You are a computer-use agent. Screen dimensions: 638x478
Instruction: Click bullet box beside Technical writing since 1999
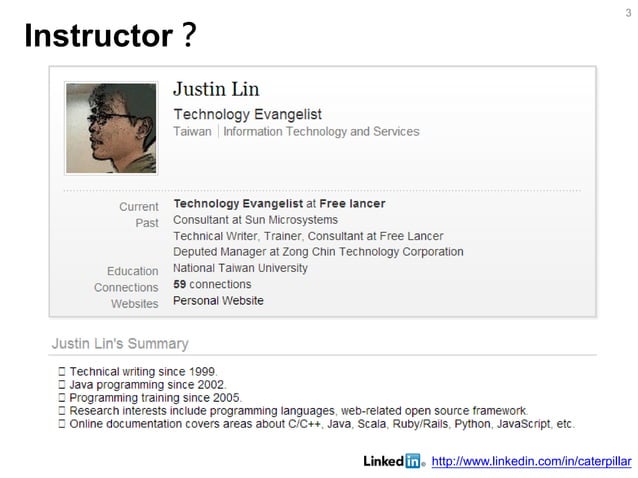62,371
